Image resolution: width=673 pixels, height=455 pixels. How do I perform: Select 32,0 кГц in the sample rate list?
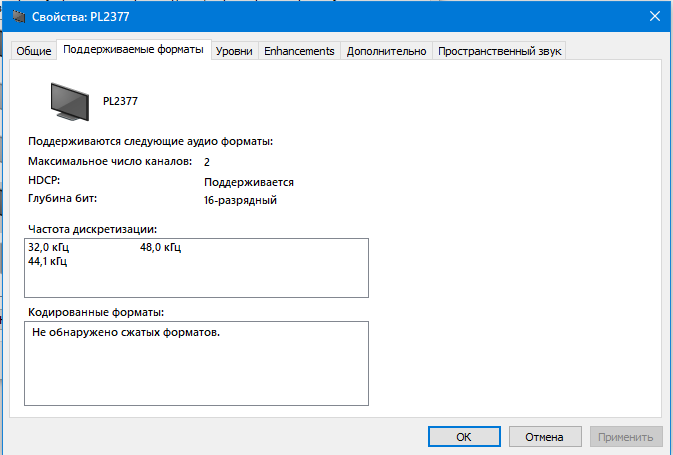click(49, 247)
